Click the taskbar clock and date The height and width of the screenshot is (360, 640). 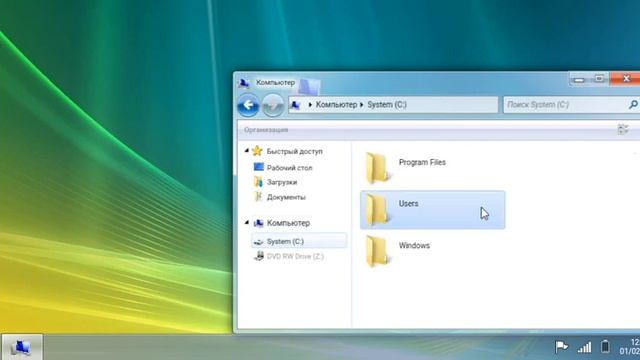[629, 347]
